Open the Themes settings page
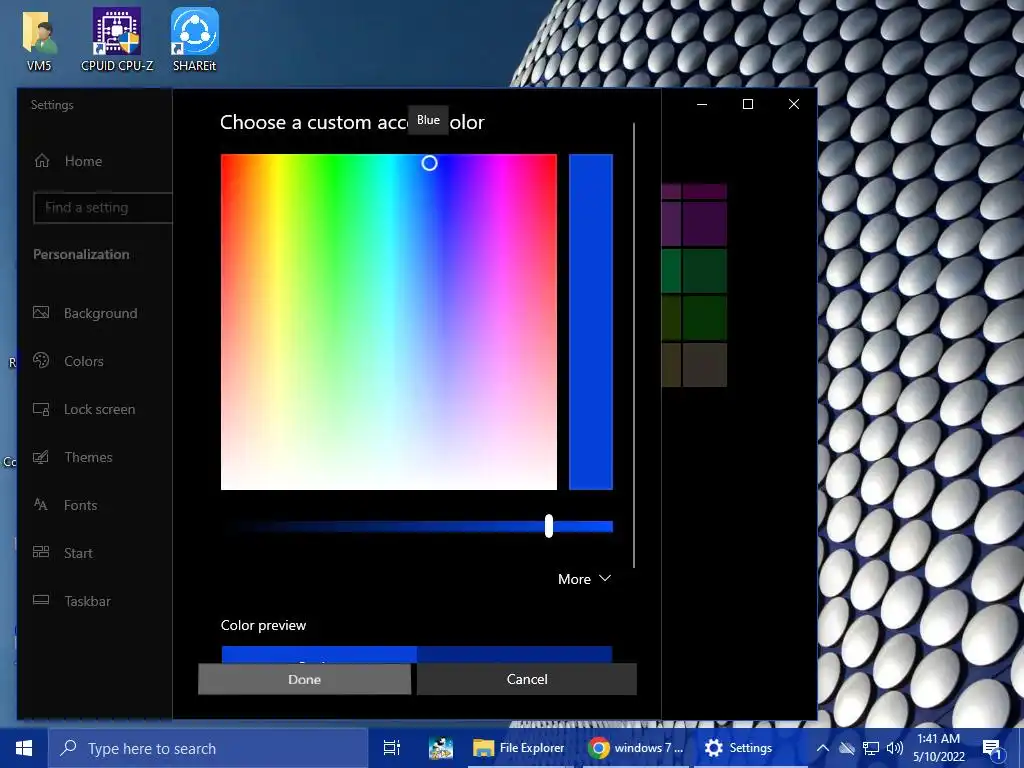Image resolution: width=1024 pixels, height=768 pixels. (88, 457)
